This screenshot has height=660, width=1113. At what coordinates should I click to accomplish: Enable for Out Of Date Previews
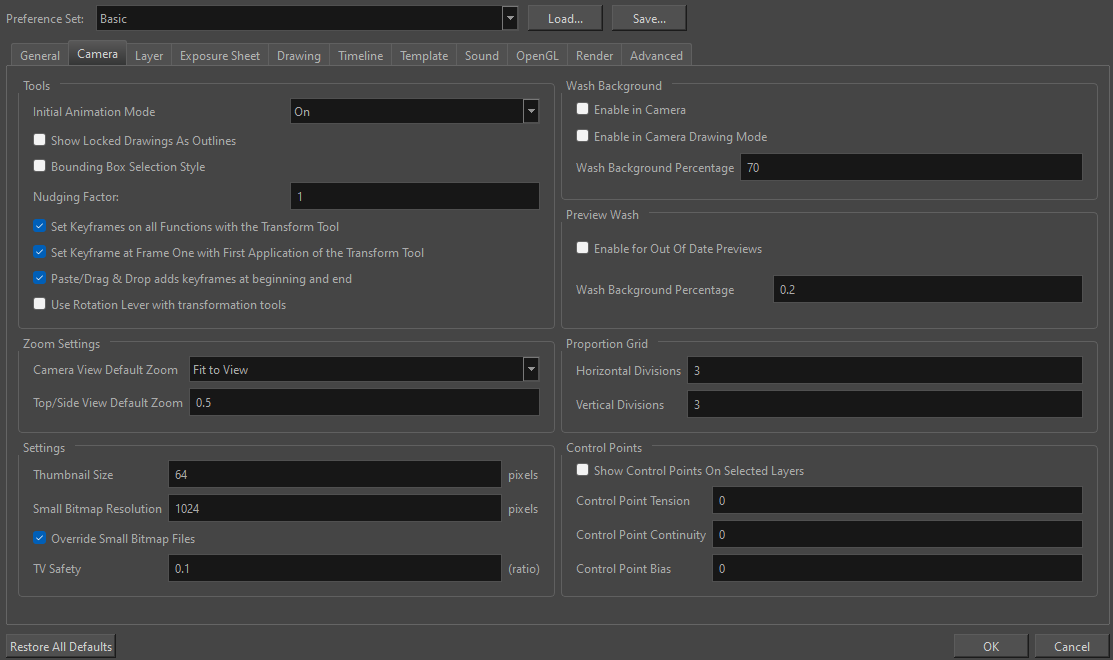pos(583,248)
